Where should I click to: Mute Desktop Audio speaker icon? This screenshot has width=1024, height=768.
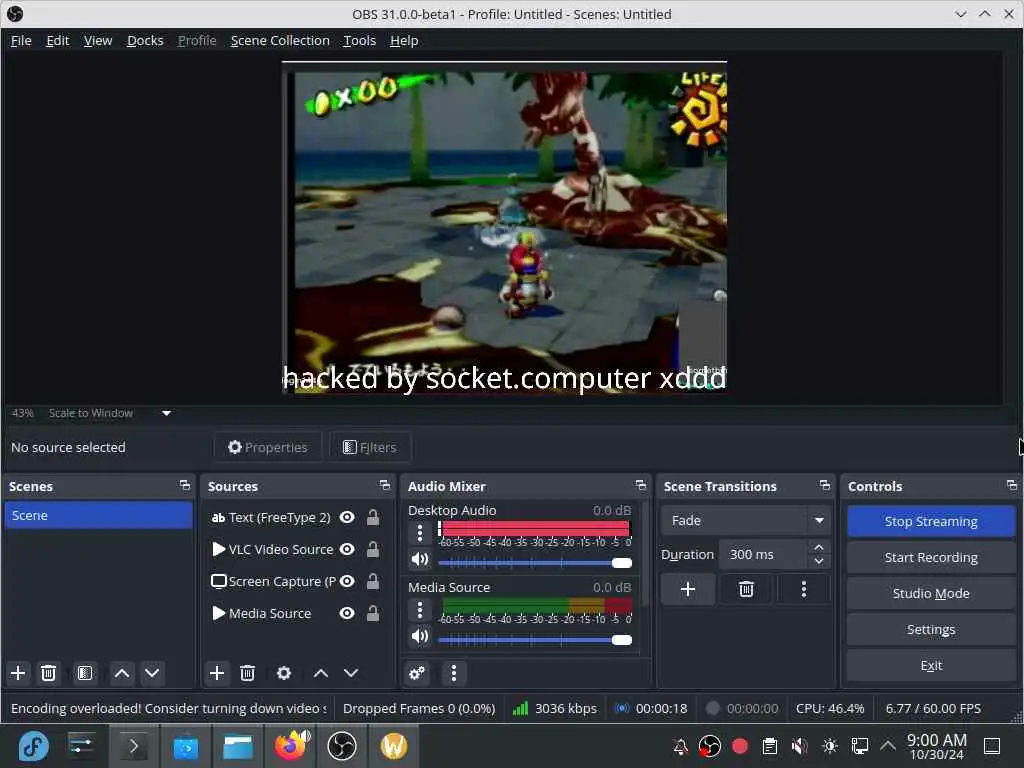[420, 559]
